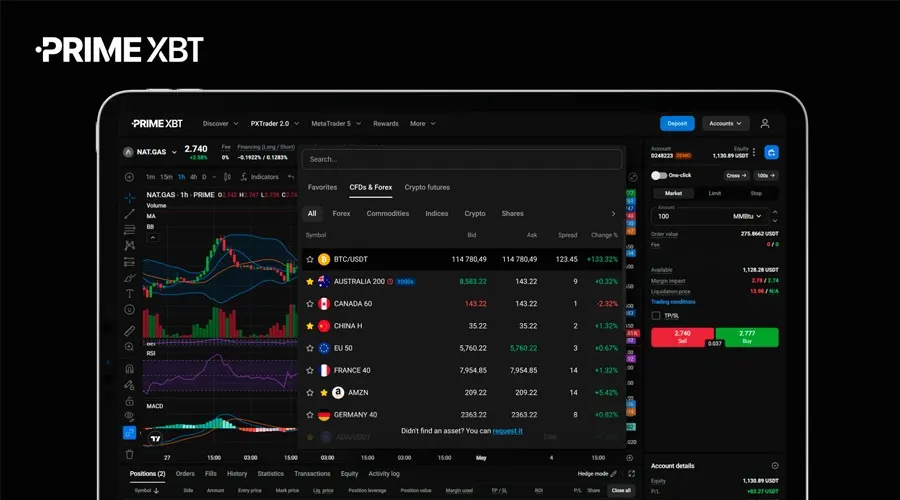Toggle stay-in-drawing-mode pencil lock
This screenshot has width=900, height=500.
coord(130,385)
